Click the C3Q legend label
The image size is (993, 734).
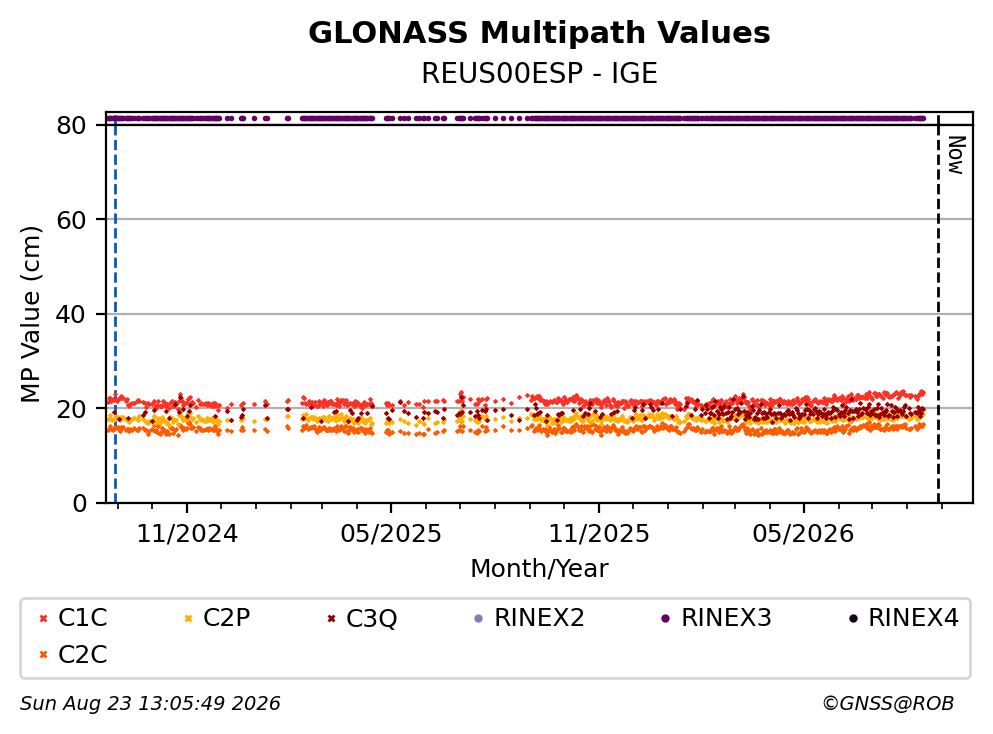pos(372,618)
